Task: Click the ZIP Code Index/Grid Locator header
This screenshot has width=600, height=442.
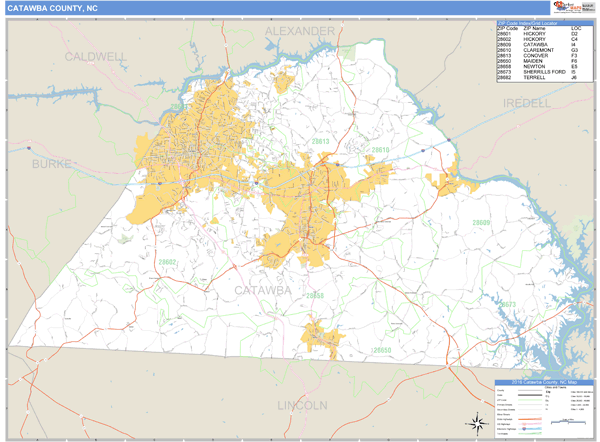Action: [x=538, y=22]
